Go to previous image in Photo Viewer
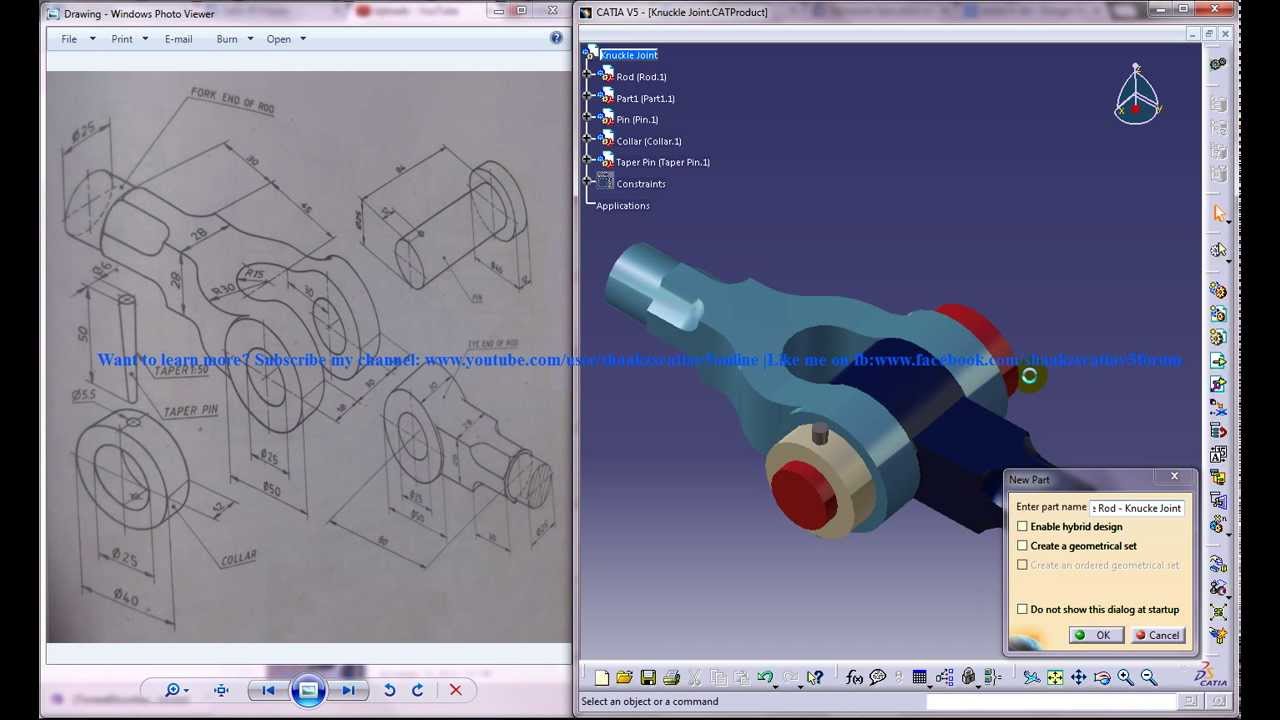This screenshot has width=1280, height=720. pyautogui.click(x=268, y=690)
